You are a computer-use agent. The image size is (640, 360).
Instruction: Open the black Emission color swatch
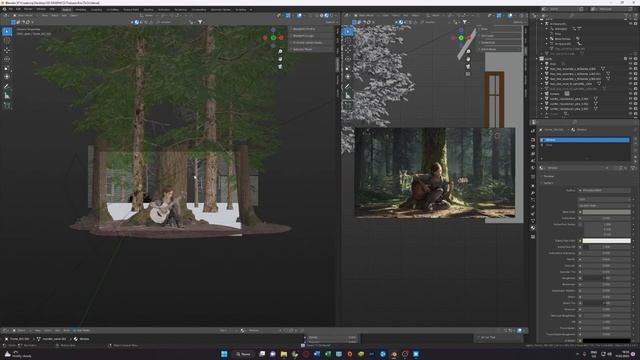pyautogui.click(x=606, y=340)
